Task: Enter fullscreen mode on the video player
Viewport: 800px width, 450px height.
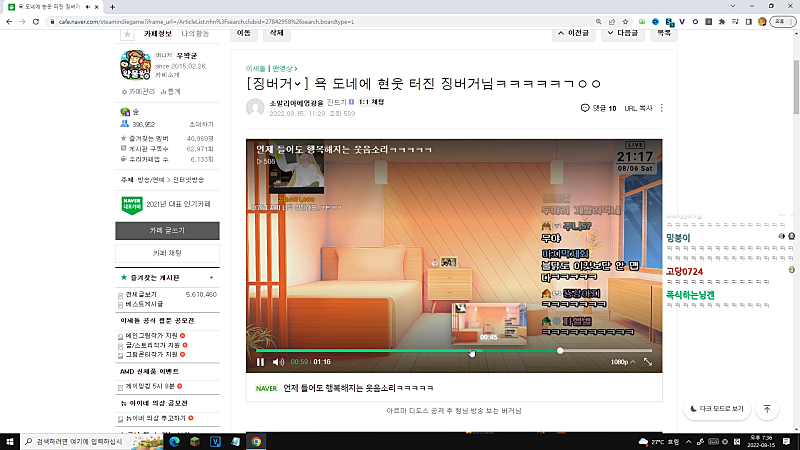Action: (648, 362)
